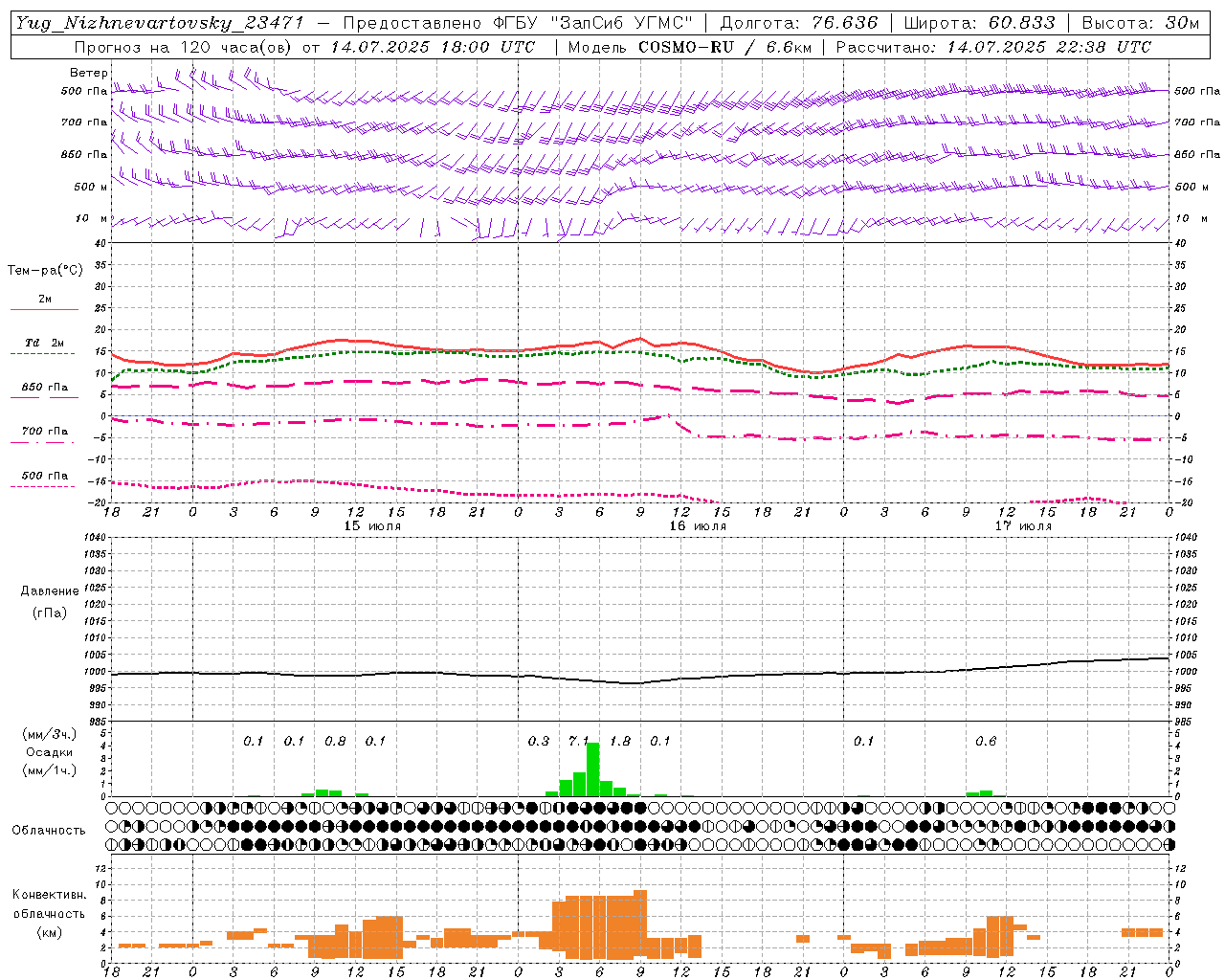Select the 2м temperature legend entry
The image size is (1225, 980).
[x=45, y=300]
